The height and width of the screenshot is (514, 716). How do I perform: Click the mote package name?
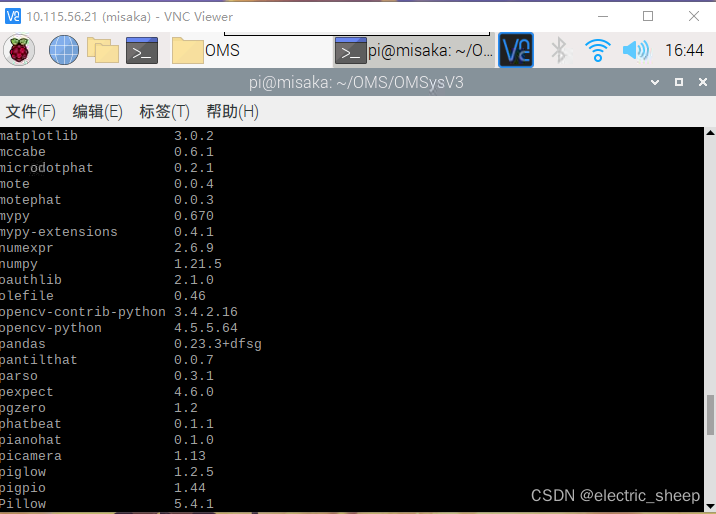click(15, 184)
